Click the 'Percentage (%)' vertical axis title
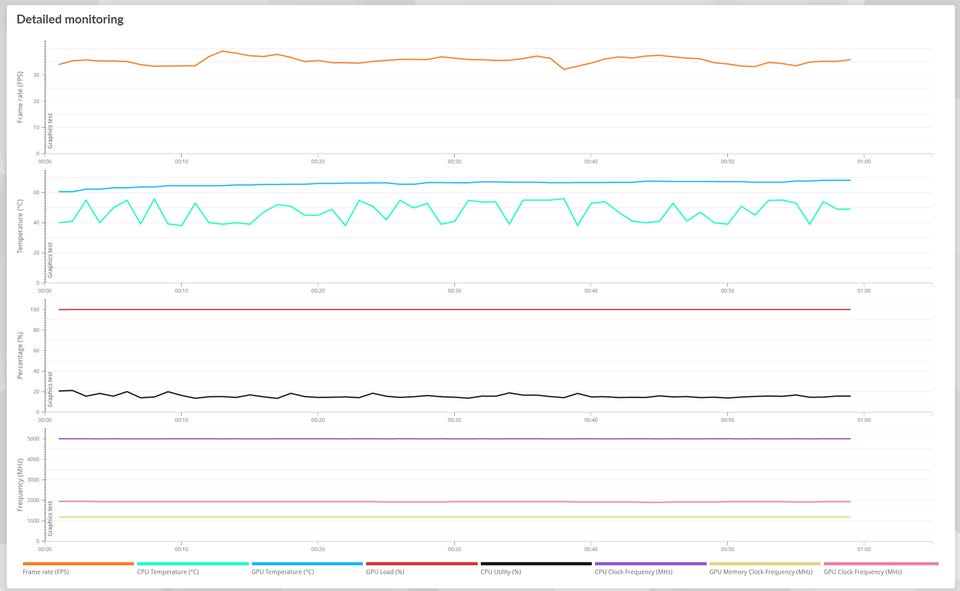960x591 pixels. 20,356
